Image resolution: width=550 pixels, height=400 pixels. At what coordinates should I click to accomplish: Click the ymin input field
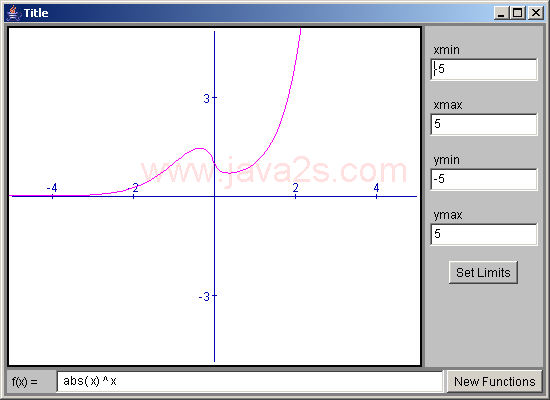(x=484, y=179)
